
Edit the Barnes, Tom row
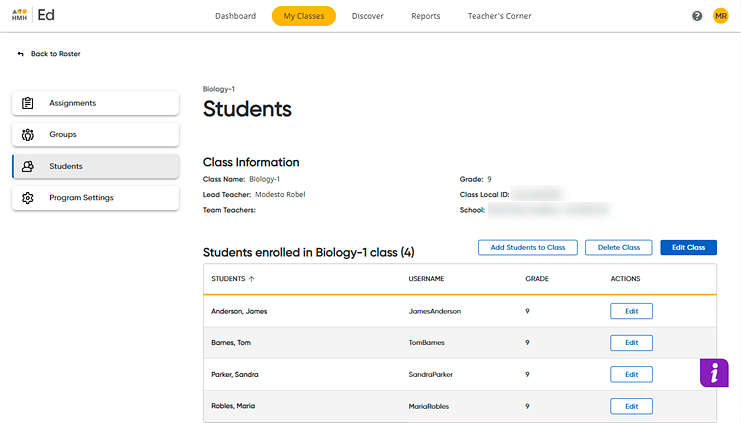631,343
